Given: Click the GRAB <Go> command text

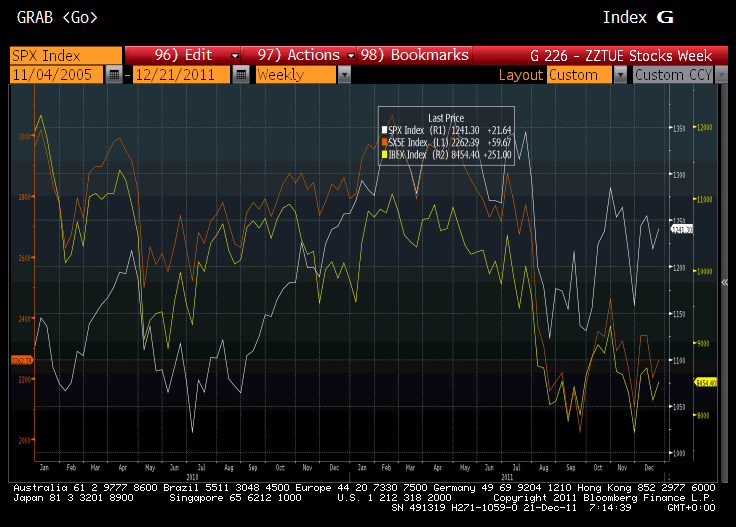Looking at the screenshot, I should [x=57, y=17].
